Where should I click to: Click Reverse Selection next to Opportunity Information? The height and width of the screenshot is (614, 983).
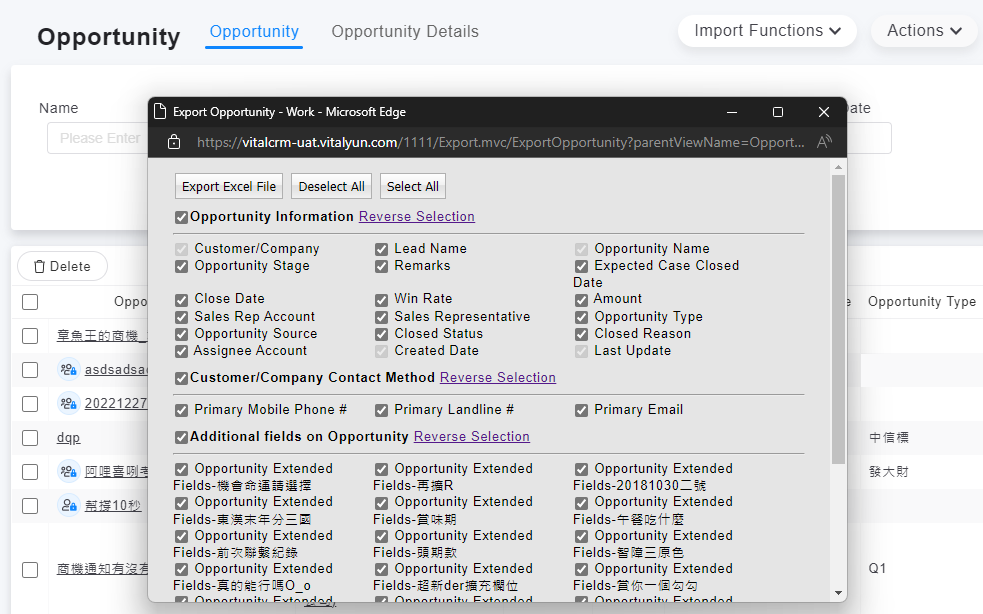tap(416, 217)
